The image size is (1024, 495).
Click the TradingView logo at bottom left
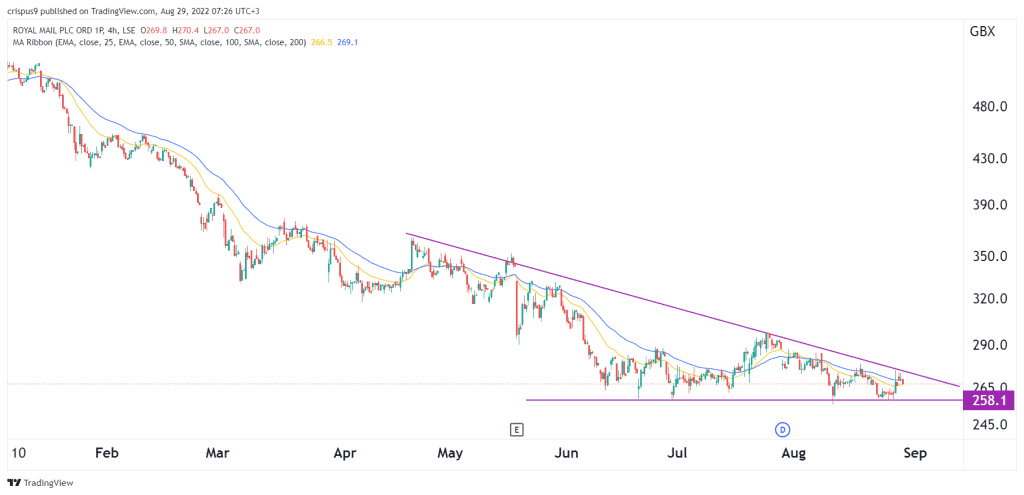coord(40,483)
